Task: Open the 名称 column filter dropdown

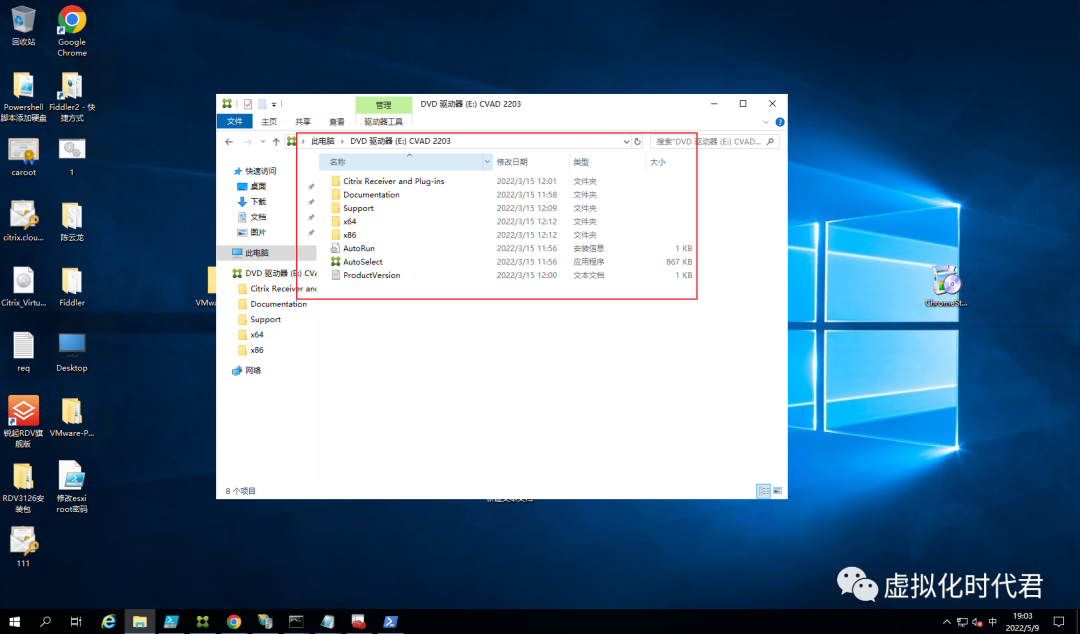Action: point(487,162)
